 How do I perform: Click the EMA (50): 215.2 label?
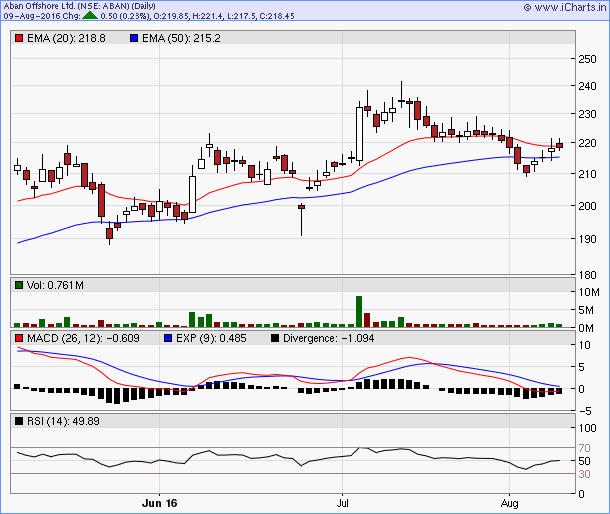pos(181,38)
